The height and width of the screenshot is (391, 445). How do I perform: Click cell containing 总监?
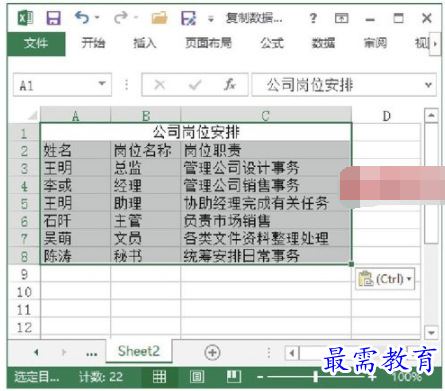click(x=146, y=168)
